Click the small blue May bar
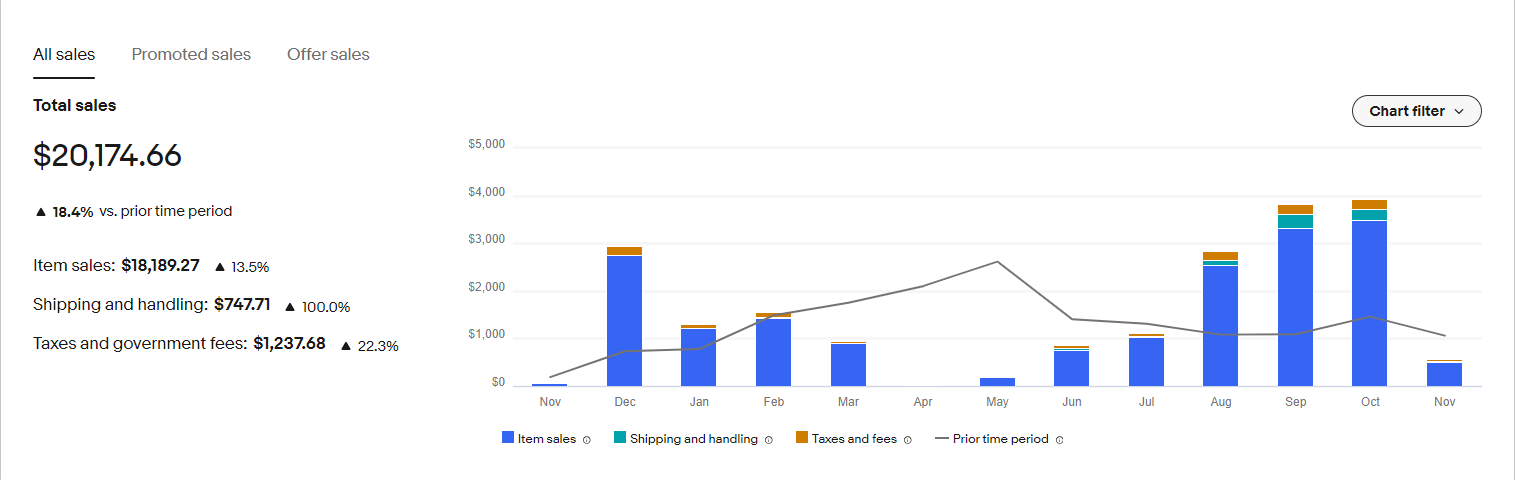This screenshot has height=480, width=1516. [997, 382]
